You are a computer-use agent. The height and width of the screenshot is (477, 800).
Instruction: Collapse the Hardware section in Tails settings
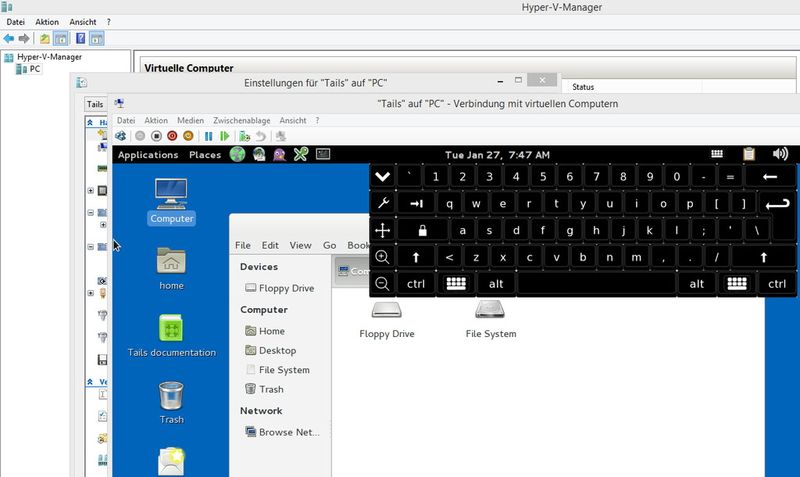tap(90, 122)
